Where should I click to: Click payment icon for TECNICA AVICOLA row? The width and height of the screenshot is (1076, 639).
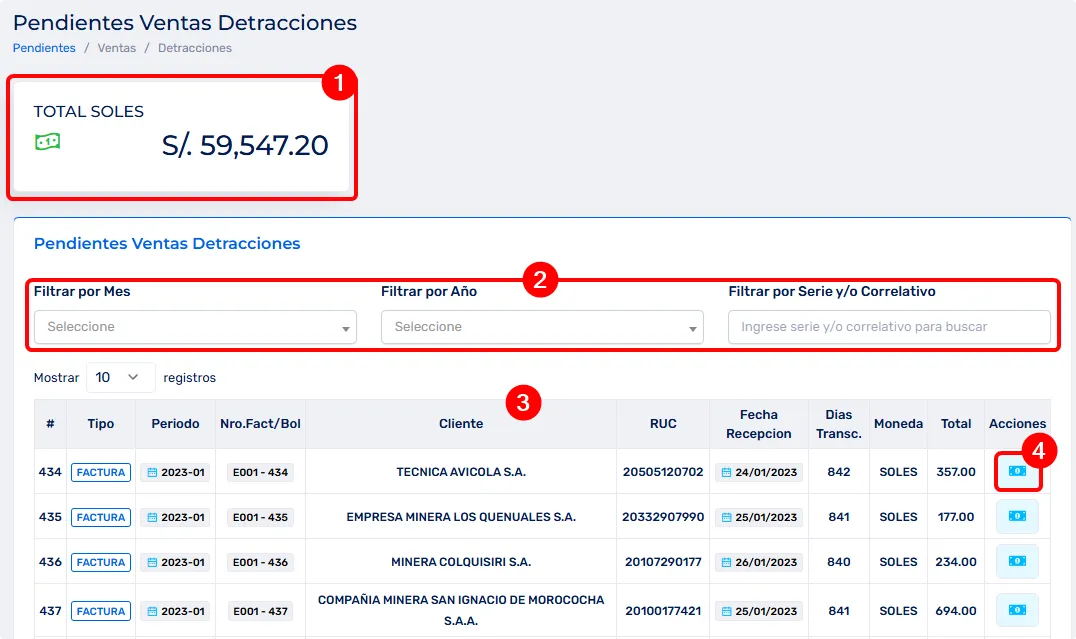click(1017, 471)
